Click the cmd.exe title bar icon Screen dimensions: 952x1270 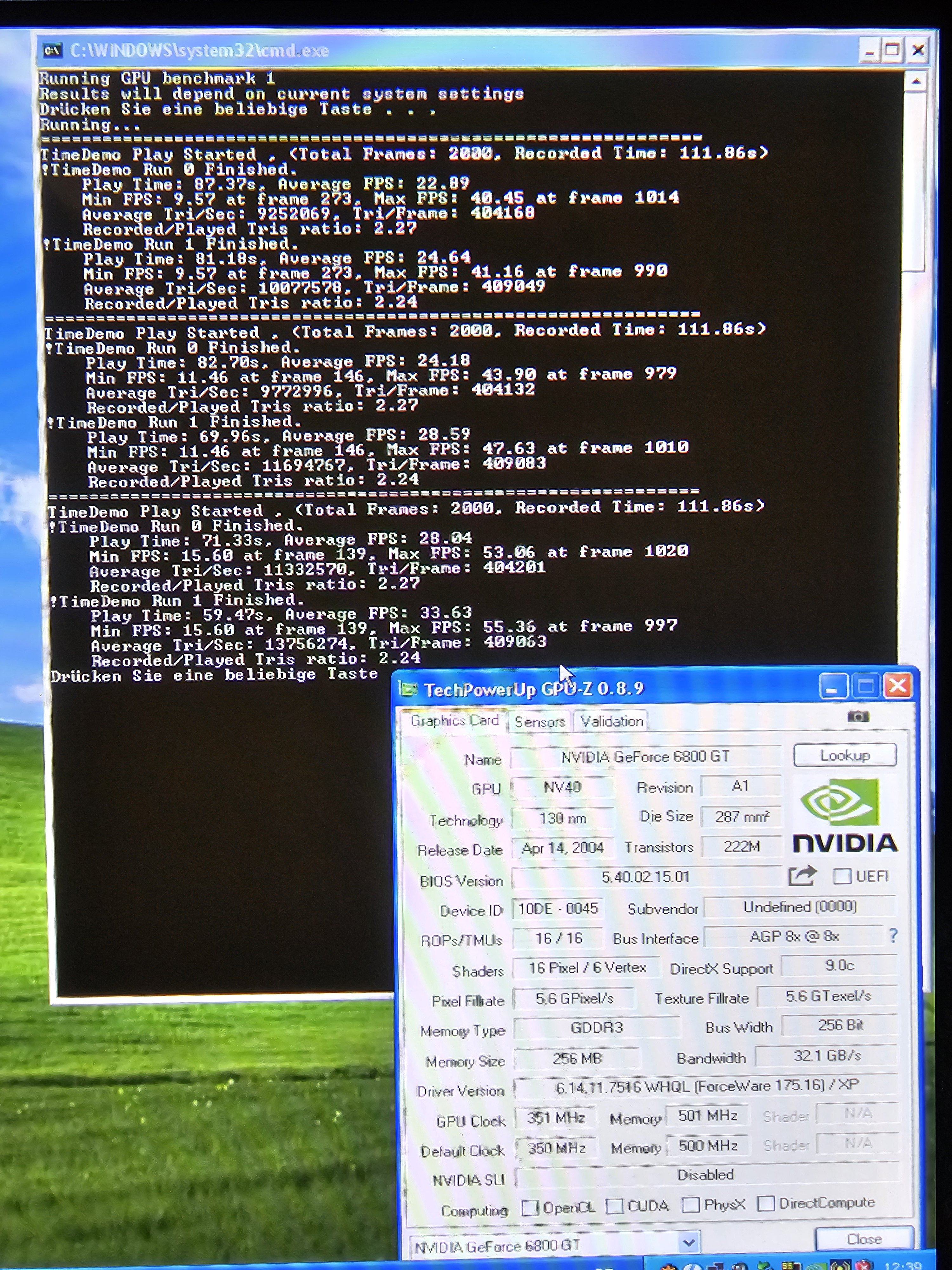[x=53, y=50]
